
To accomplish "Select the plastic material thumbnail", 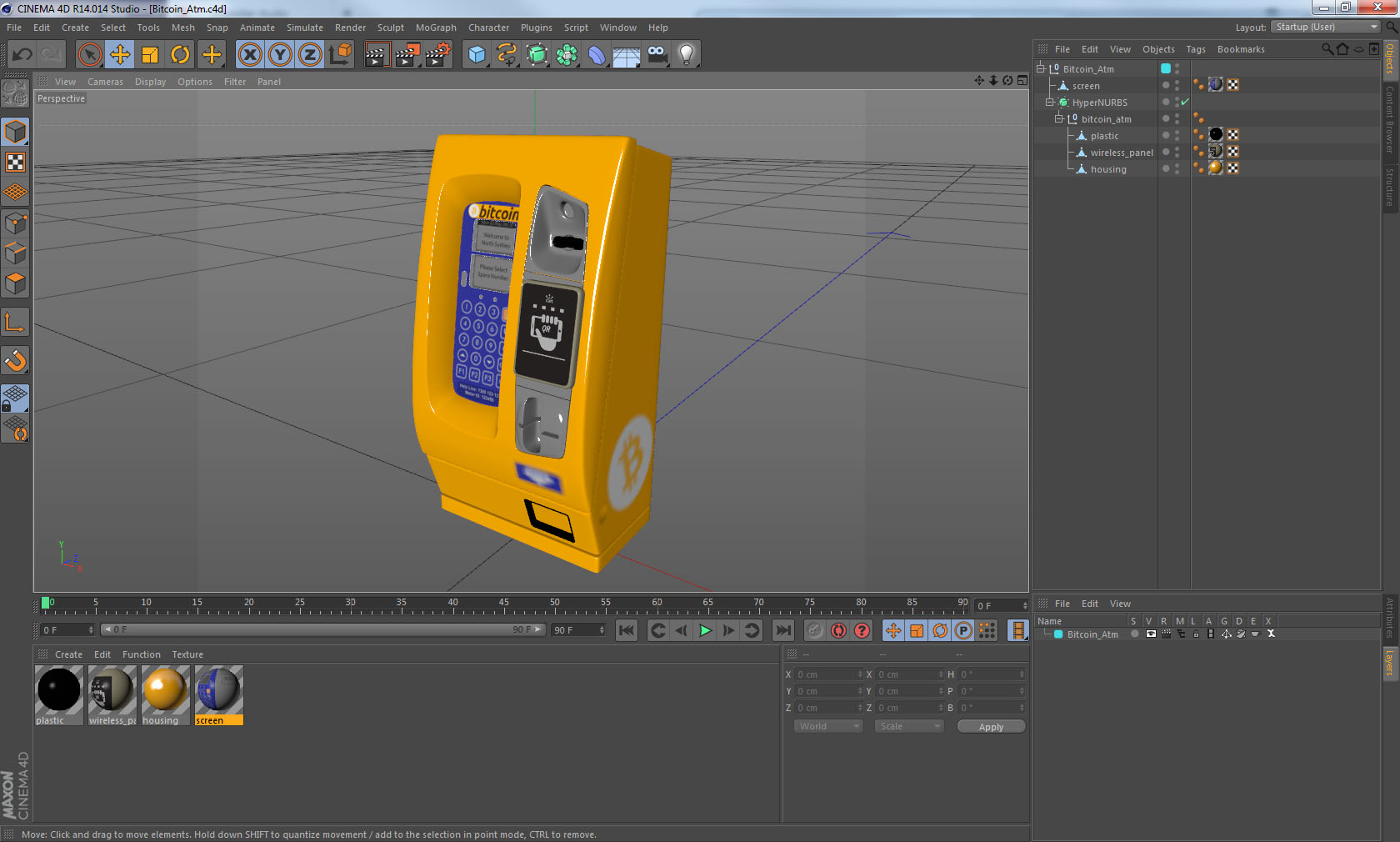I will tap(58, 689).
